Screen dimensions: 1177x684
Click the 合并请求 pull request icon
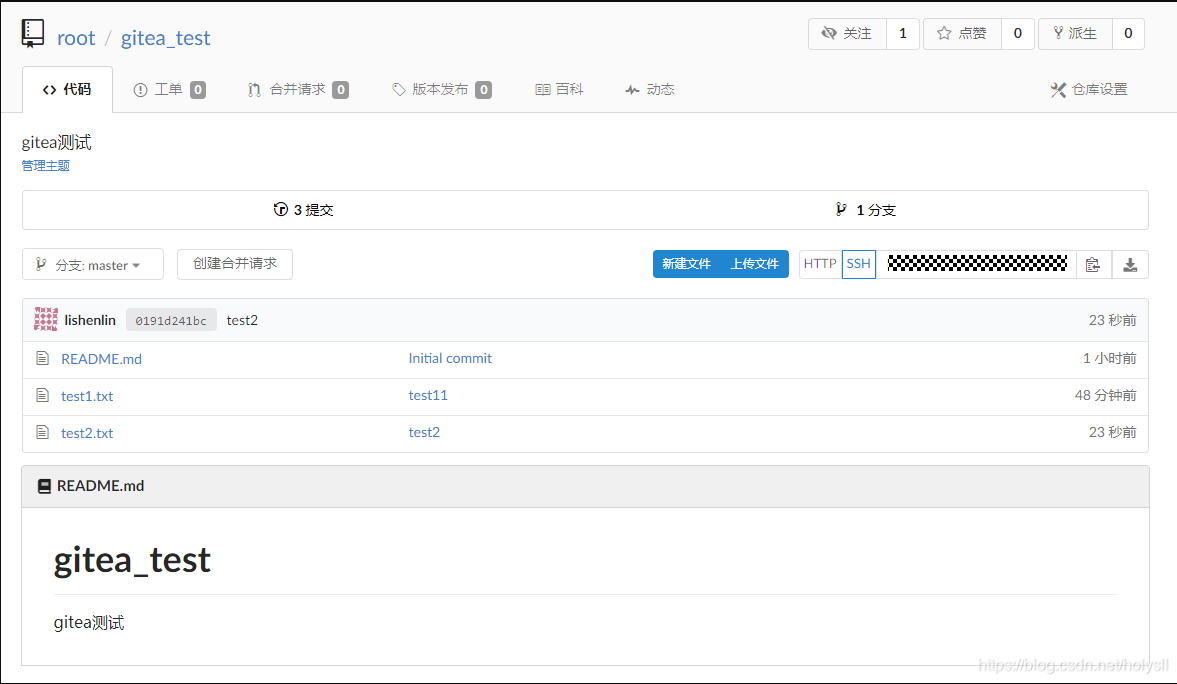[254, 90]
